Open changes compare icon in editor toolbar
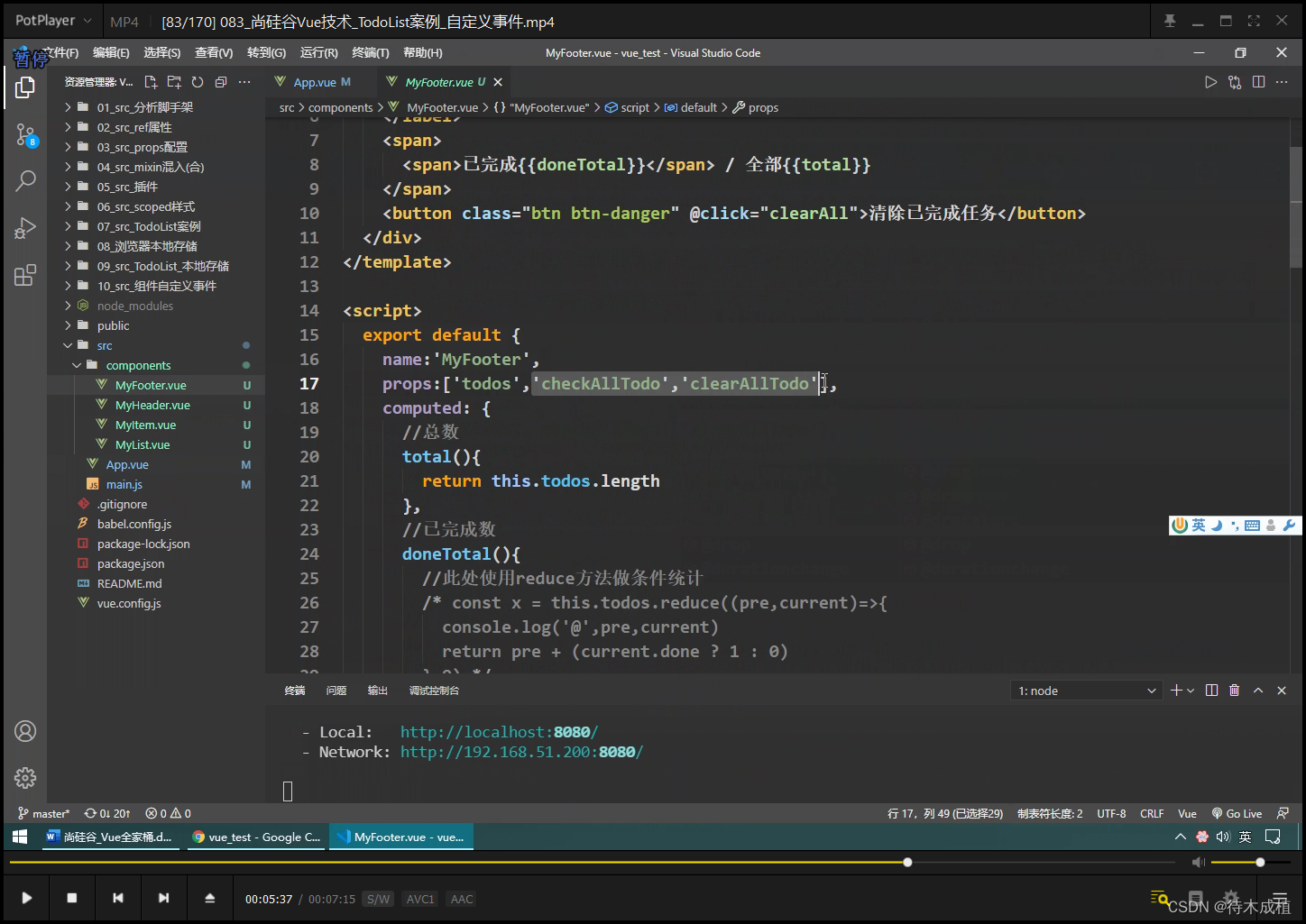 [1235, 82]
